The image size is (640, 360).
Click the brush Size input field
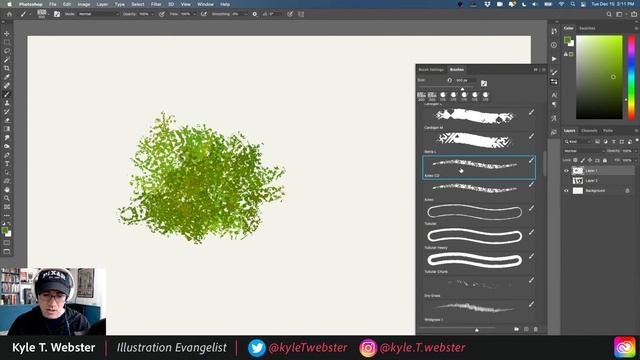[465, 80]
